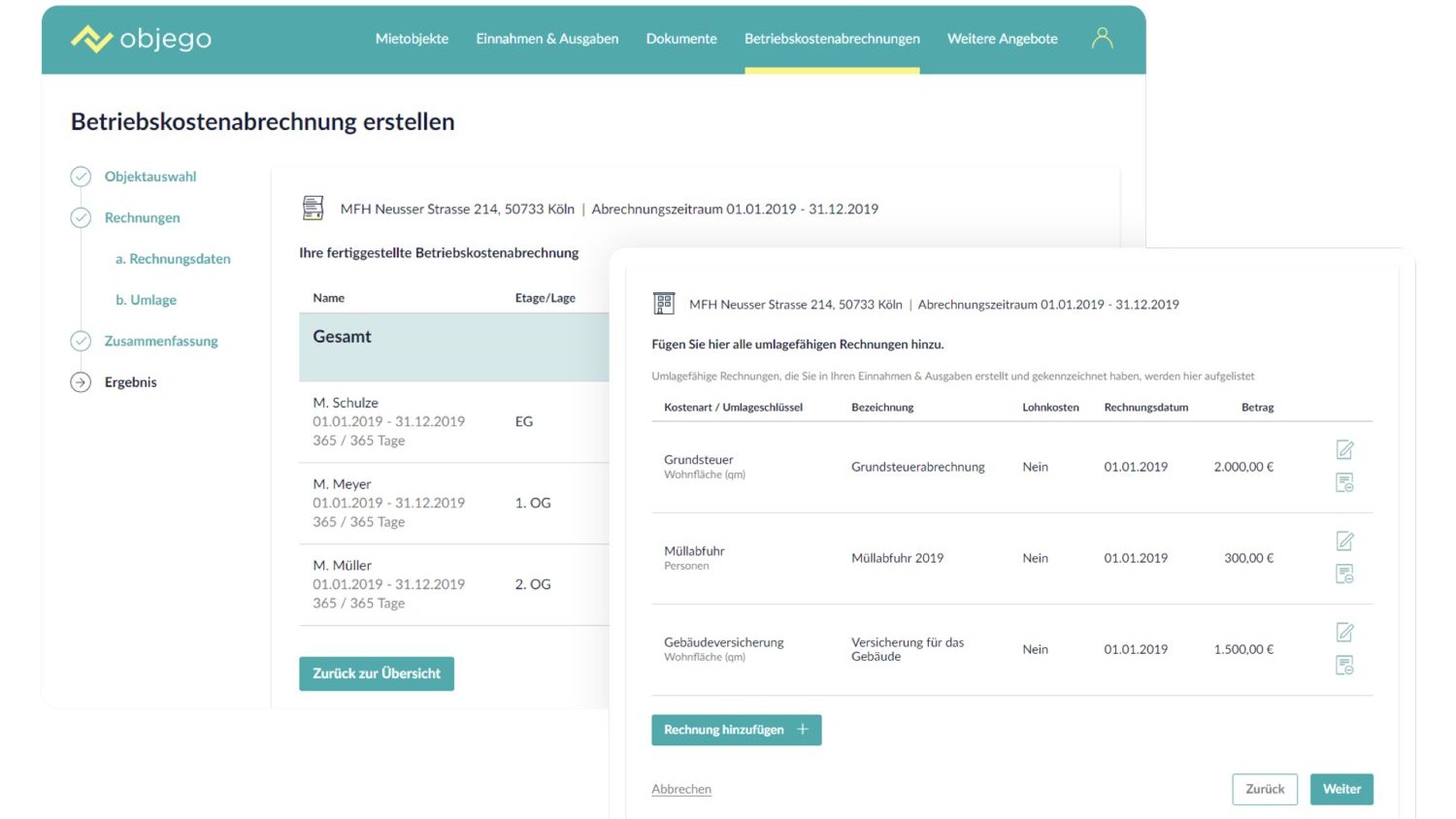Click the 2.000,00 € amount
The image size is (1456, 819).
click(x=1243, y=467)
